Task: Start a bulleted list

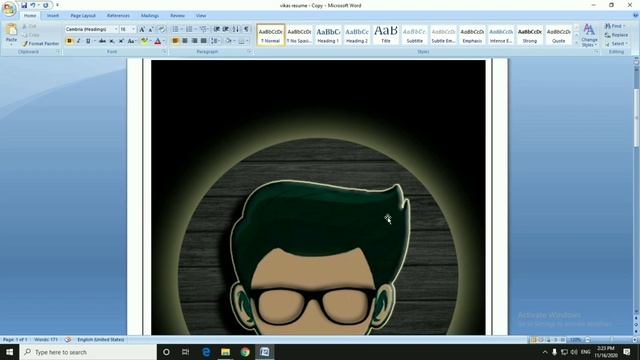Action: pos(176,29)
